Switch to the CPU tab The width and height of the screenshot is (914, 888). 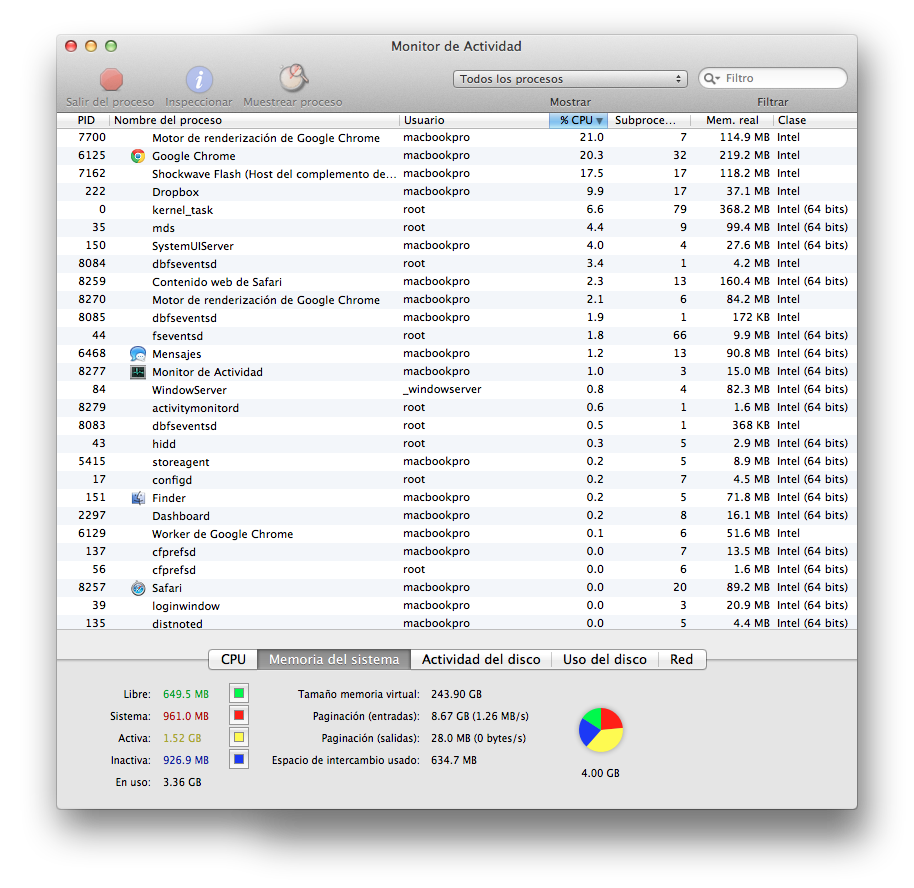(233, 659)
